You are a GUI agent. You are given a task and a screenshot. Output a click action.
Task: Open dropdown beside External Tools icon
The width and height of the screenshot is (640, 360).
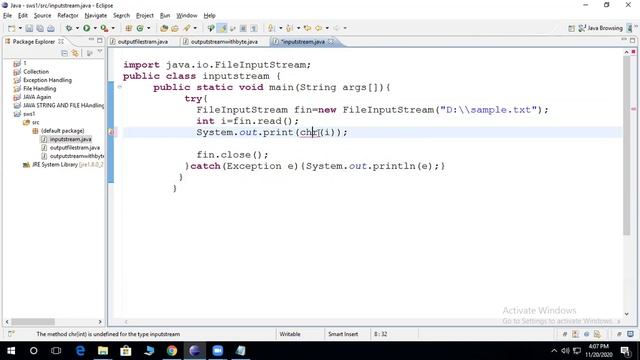coord(113,28)
